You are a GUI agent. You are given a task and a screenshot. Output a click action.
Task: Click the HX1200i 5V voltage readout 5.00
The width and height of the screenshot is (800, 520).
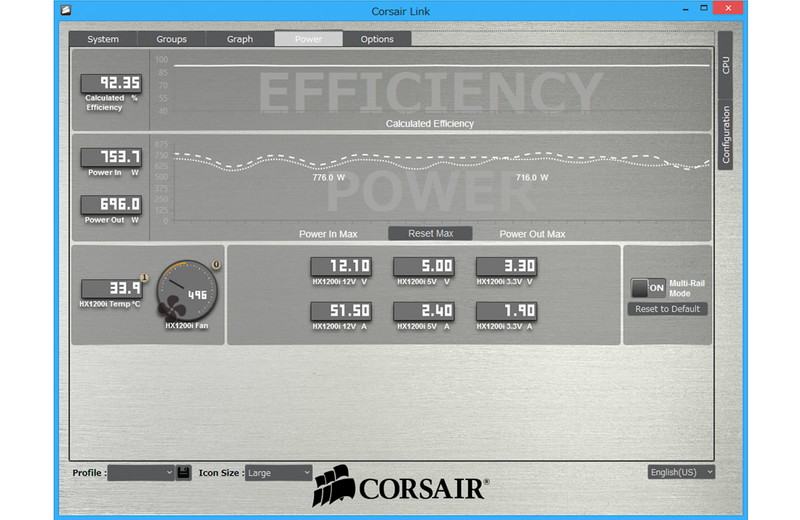(x=424, y=266)
